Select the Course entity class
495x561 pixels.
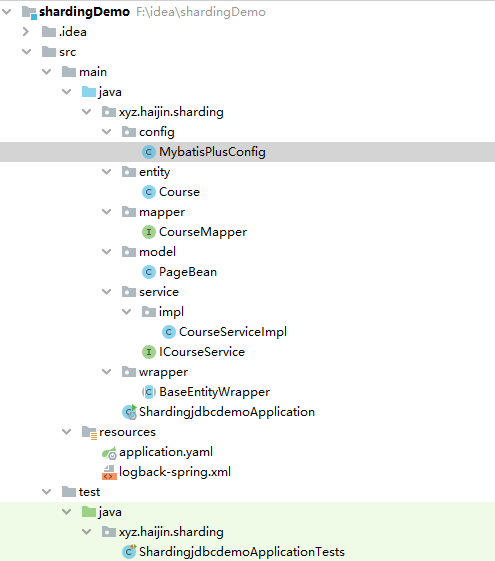pyautogui.click(x=179, y=192)
